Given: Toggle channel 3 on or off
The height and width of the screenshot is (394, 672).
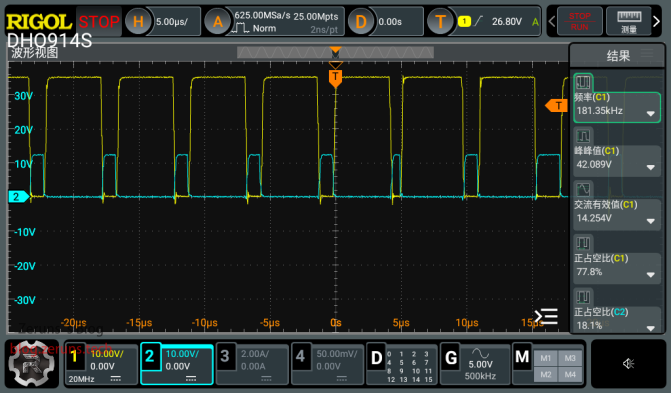Looking at the screenshot, I should 225,357.
